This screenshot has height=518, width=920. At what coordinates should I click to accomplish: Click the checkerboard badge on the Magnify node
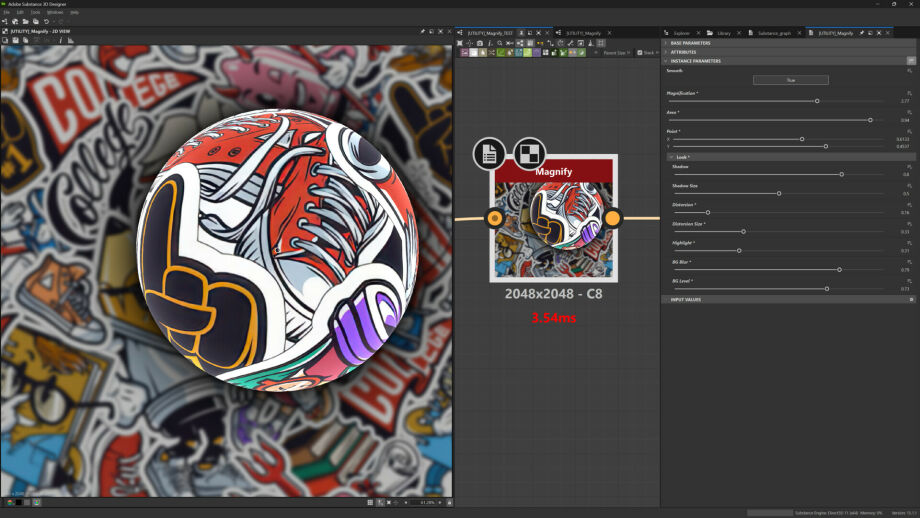[530, 154]
